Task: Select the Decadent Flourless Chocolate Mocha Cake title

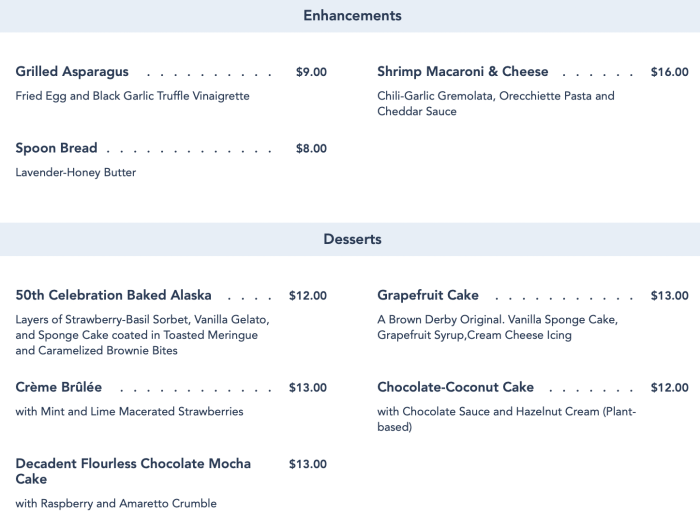Action: point(133,471)
